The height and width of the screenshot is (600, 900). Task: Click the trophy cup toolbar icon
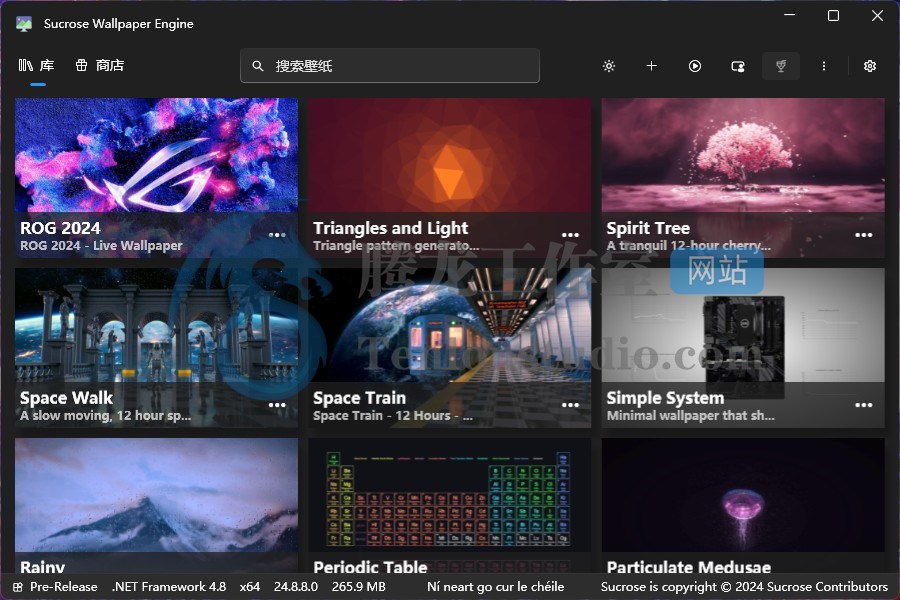pos(781,66)
